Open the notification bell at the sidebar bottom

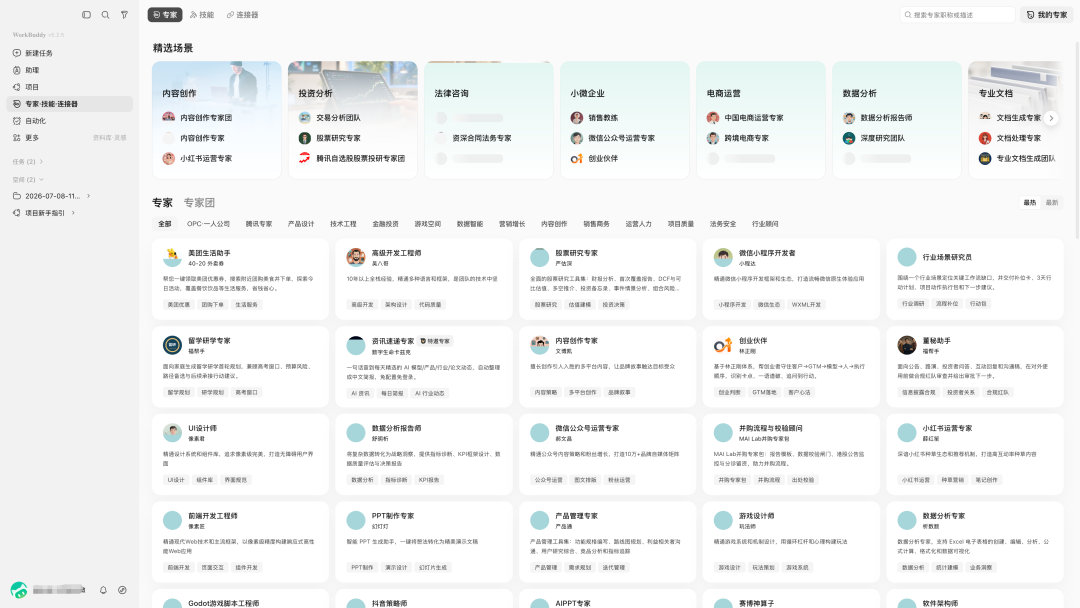coord(103,590)
